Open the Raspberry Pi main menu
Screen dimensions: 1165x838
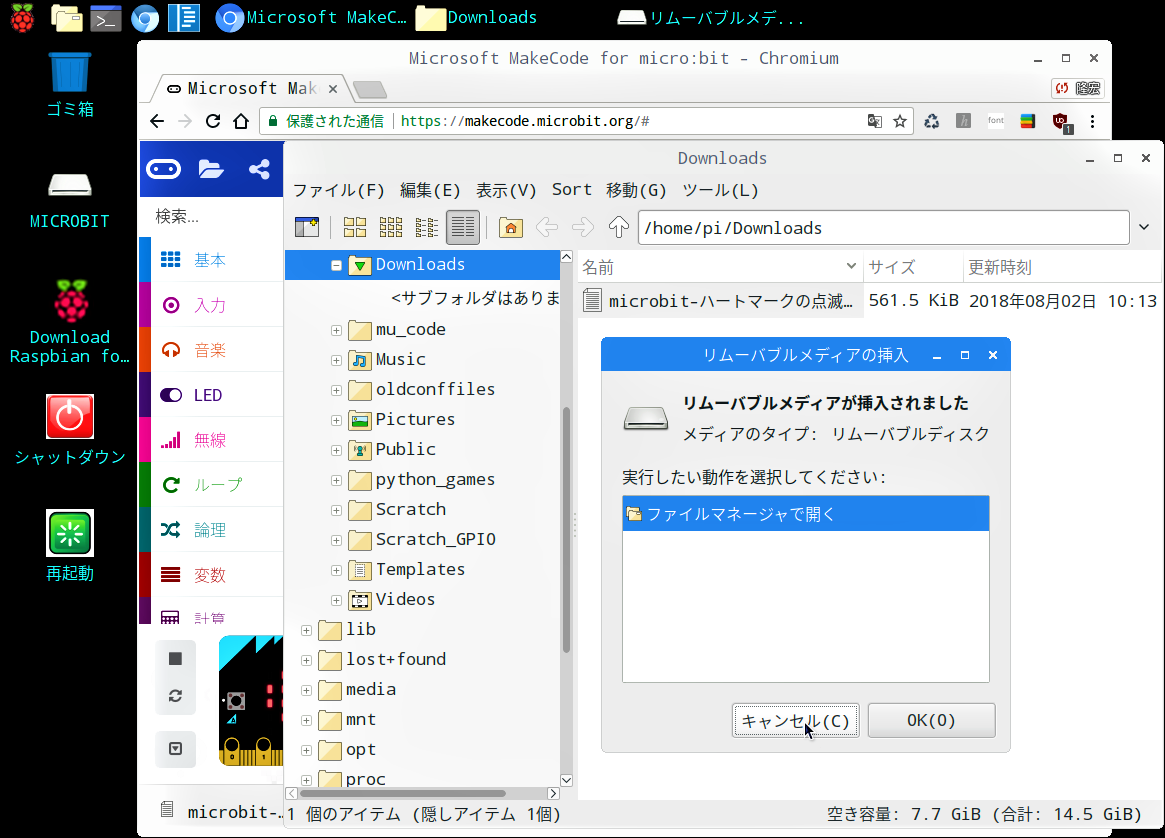click(22, 17)
